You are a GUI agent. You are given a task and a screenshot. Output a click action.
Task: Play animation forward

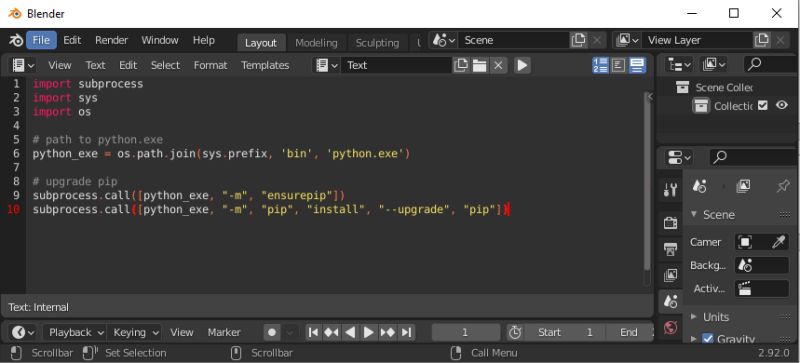(x=368, y=333)
